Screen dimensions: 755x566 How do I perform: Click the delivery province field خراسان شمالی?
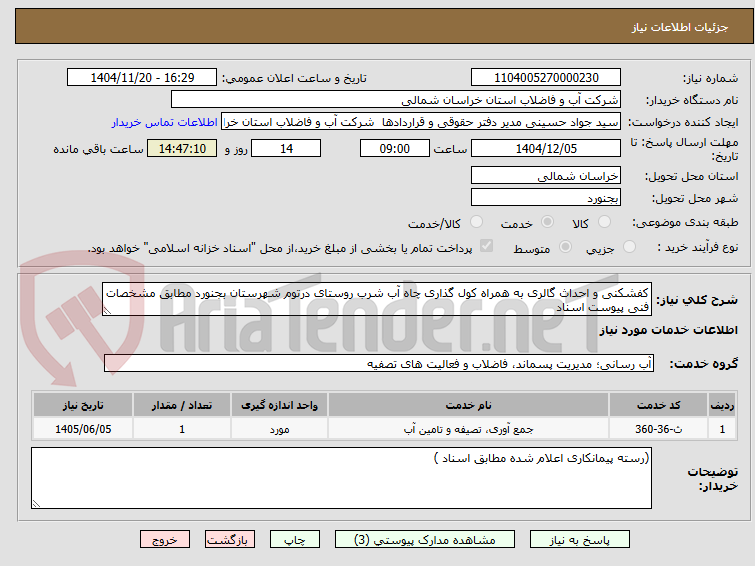(546, 176)
